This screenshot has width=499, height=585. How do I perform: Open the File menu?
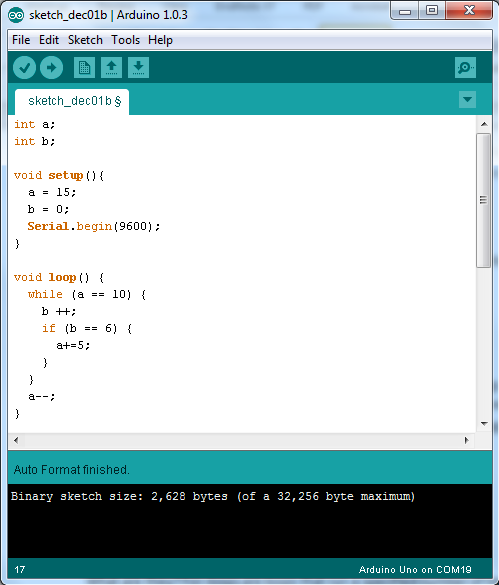pyautogui.click(x=21, y=40)
